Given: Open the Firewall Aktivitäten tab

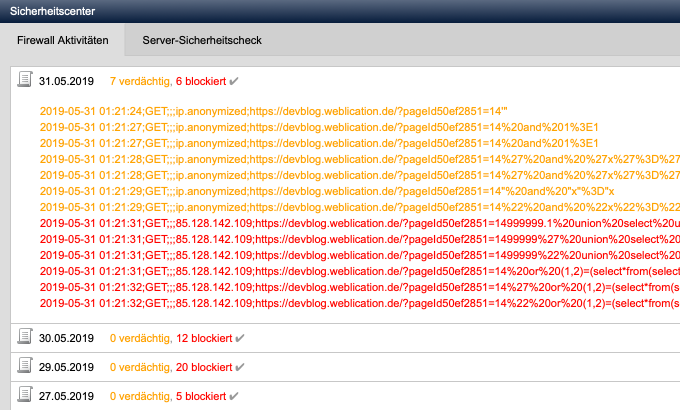Looking at the screenshot, I should coord(62,40).
